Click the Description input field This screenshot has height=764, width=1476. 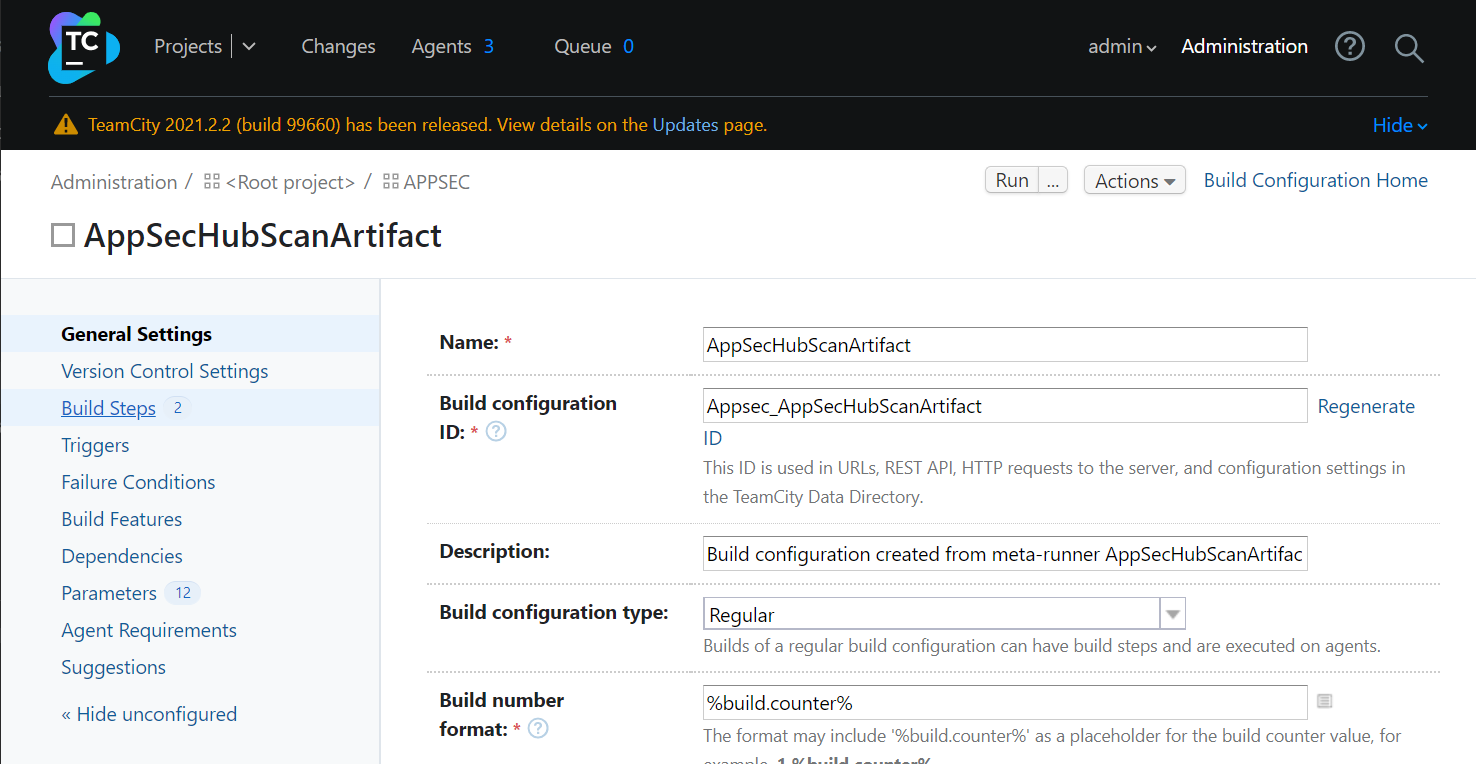[x=1004, y=554]
